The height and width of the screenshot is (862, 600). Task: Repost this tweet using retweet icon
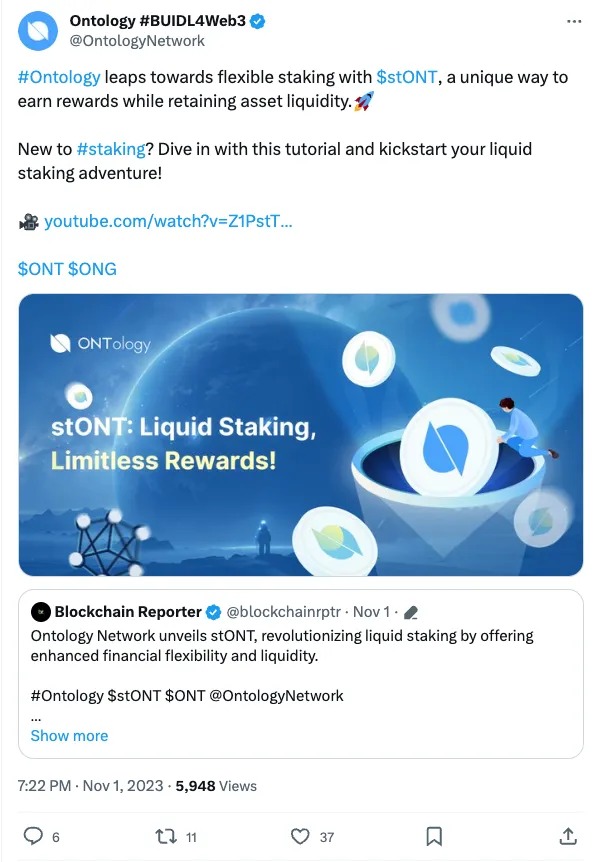[x=166, y=836]
